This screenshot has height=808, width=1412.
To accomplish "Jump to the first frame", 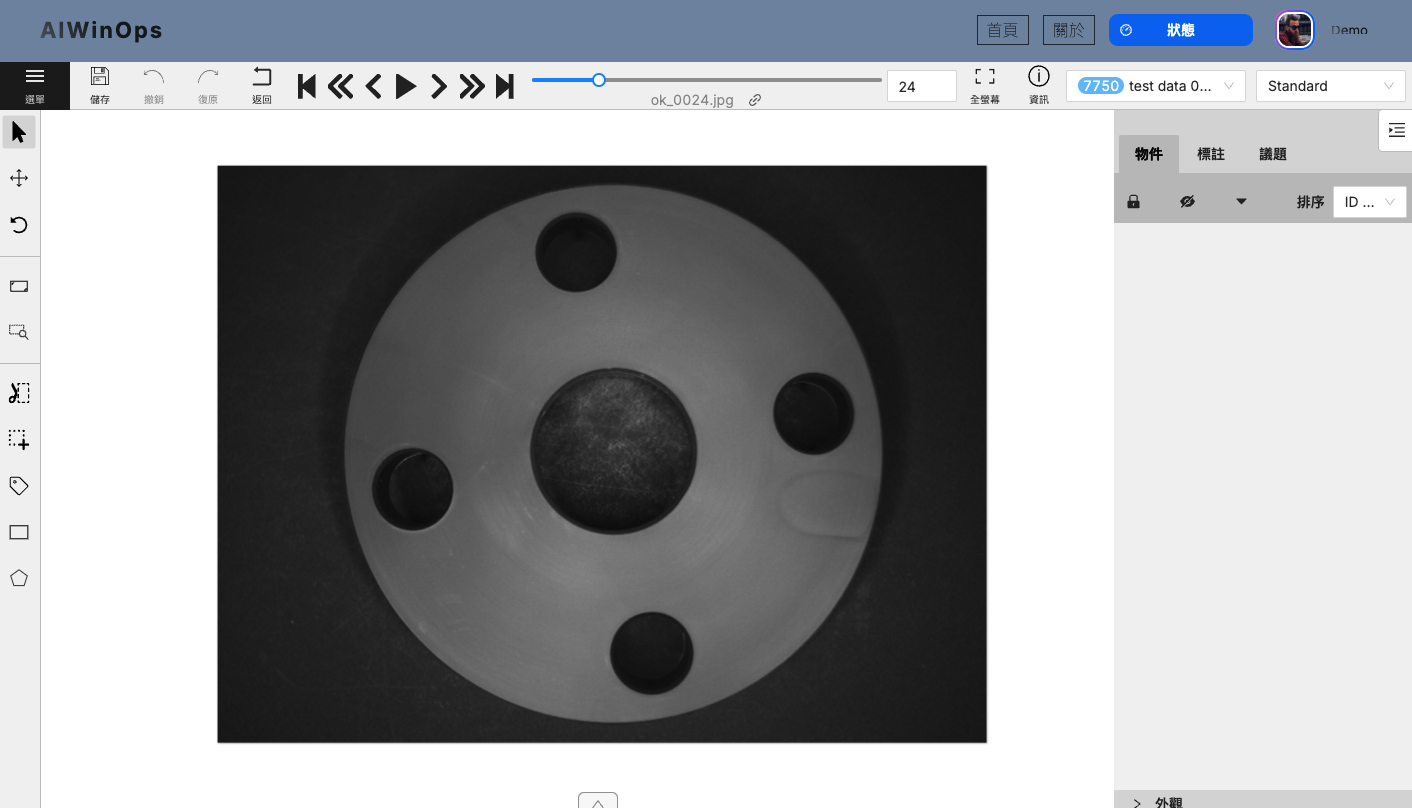I will [x=307, y=86].
